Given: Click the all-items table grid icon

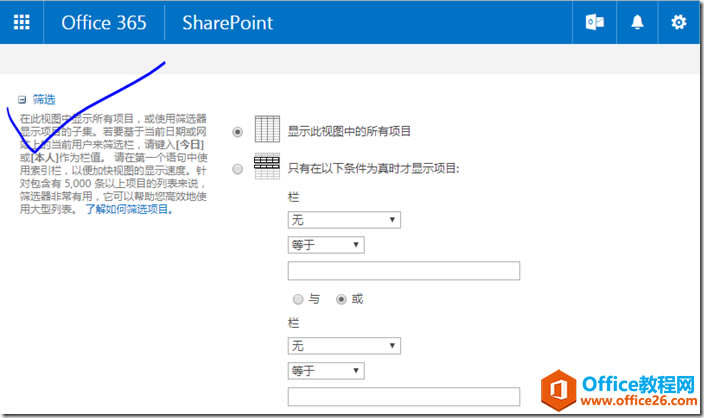Looking at the screenshot, I should 267,129.
